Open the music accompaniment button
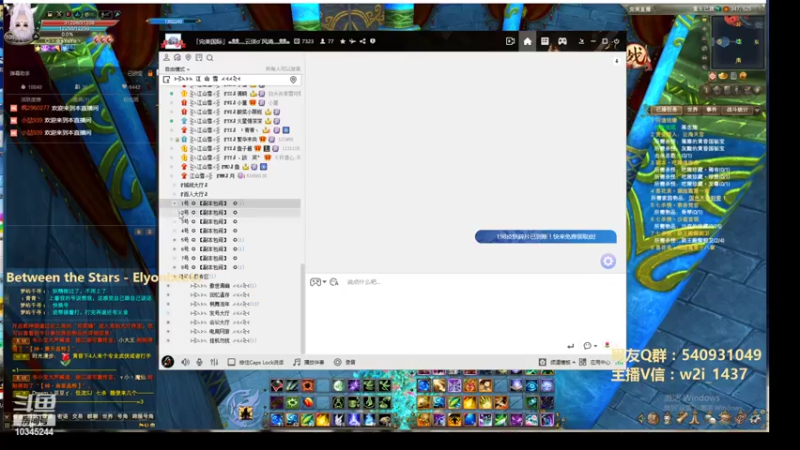 click(309, 362)
